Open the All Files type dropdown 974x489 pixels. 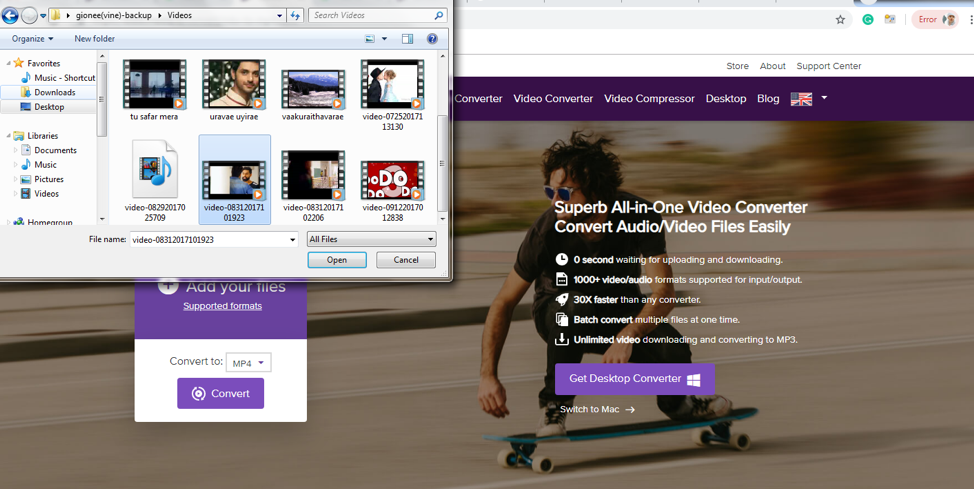click(x=371, y=239)
